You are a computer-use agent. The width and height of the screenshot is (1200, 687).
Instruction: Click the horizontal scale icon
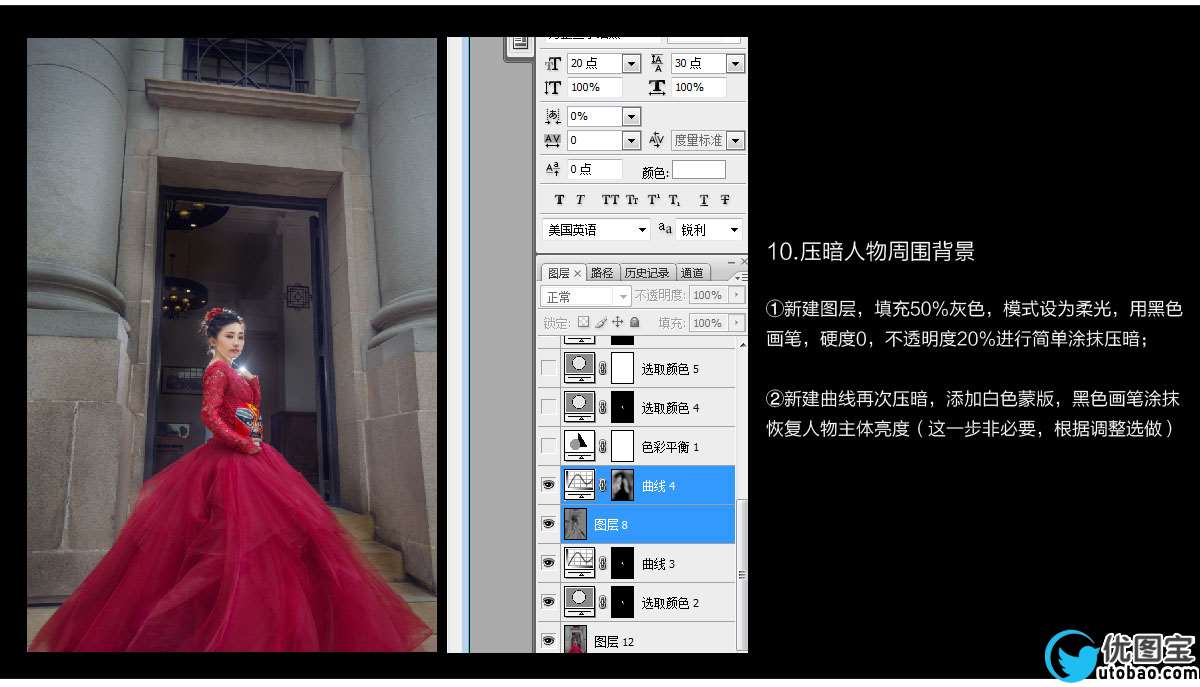point(657,87)
